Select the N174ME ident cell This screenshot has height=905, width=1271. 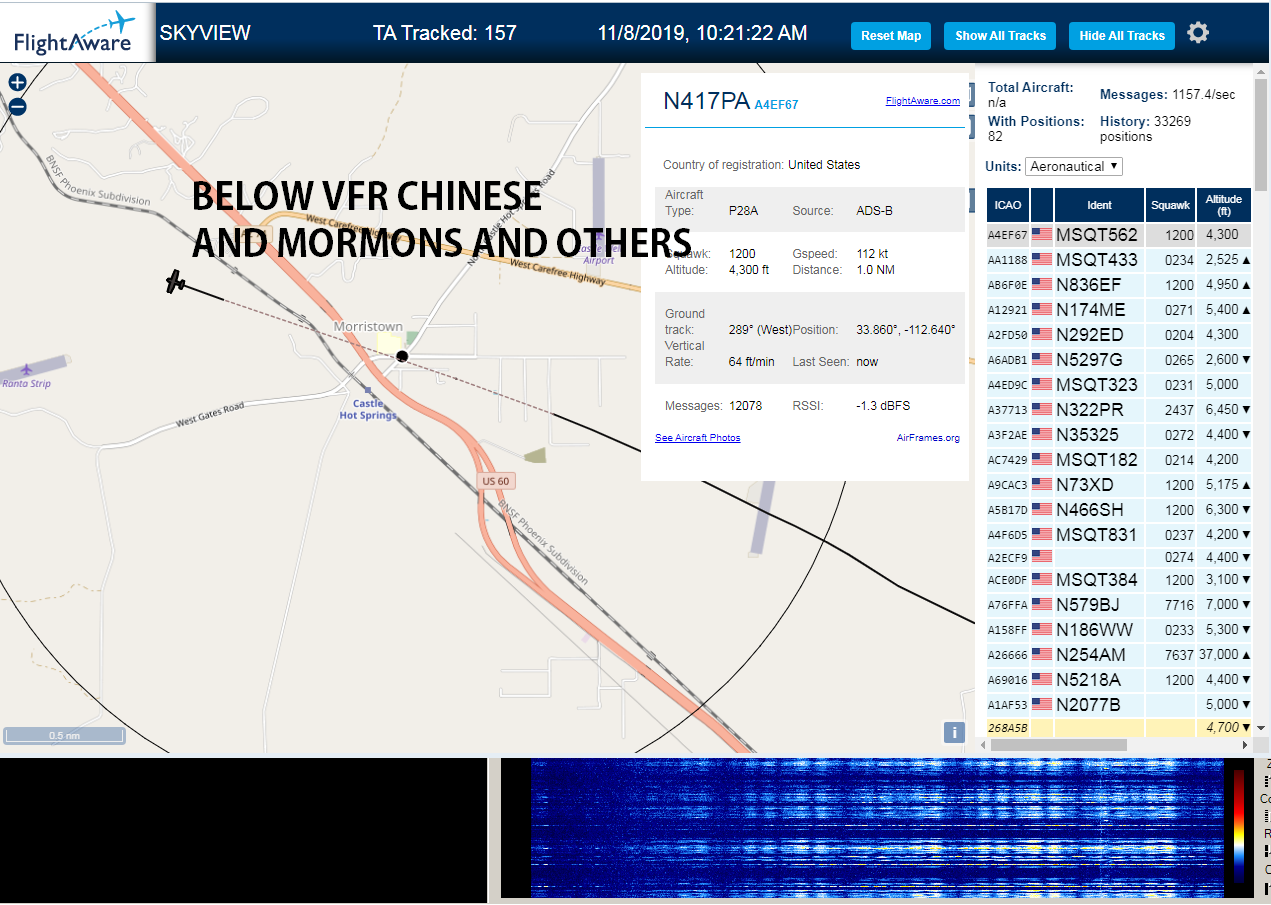click(1100, 309)
